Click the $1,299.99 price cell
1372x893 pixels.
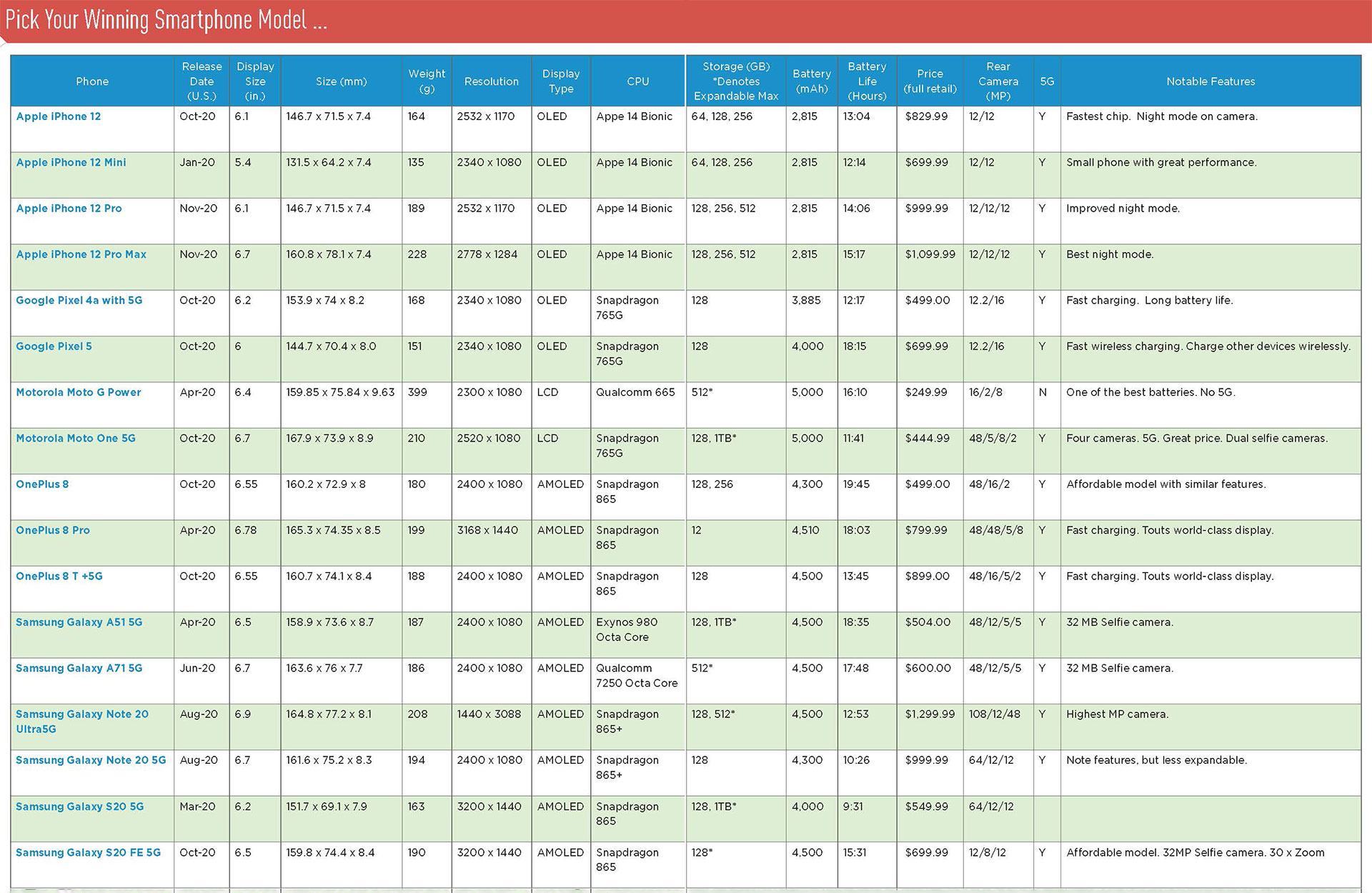(x=930, y=714)
